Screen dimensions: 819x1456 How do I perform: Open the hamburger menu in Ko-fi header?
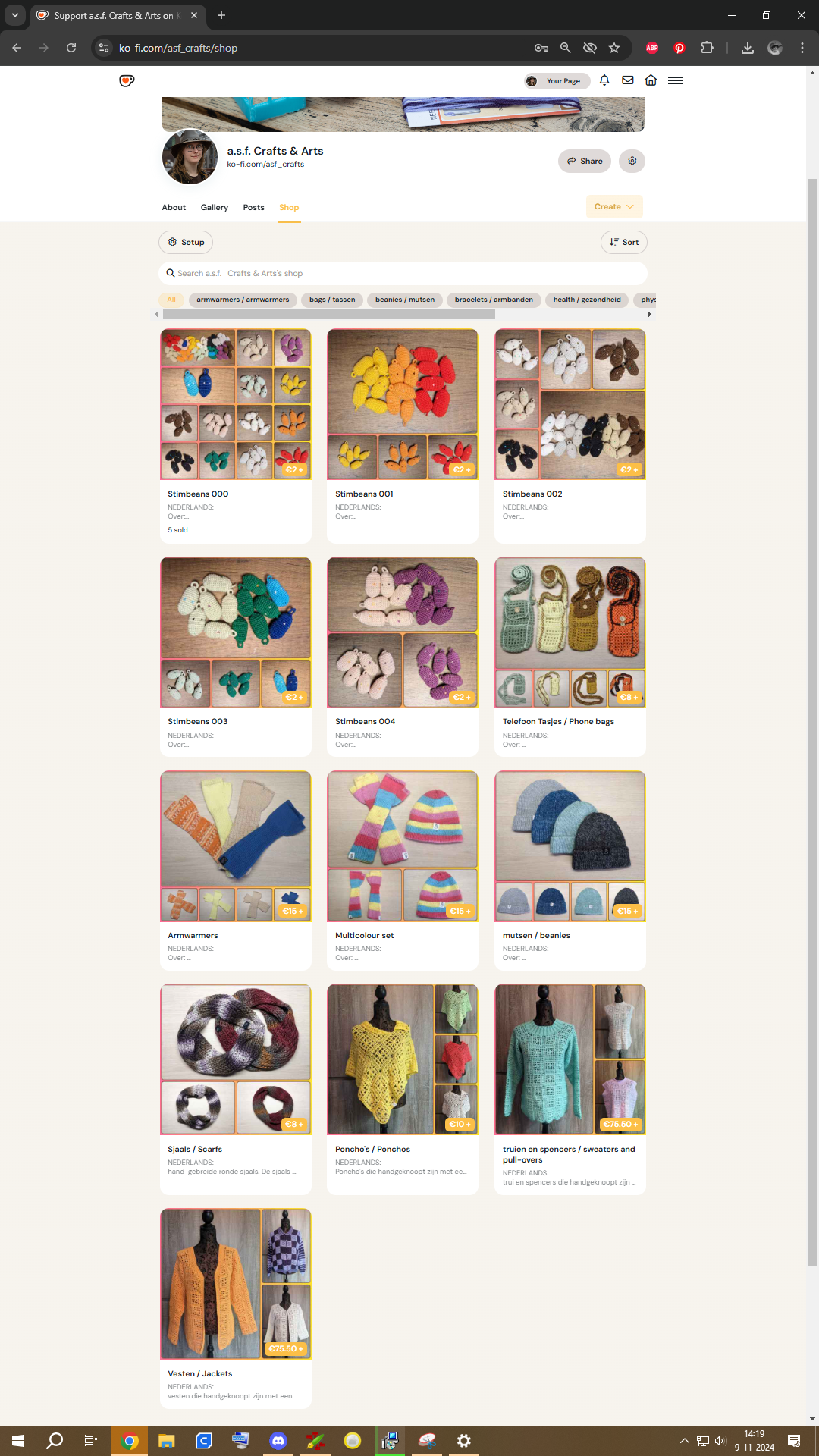click(675, 80)
